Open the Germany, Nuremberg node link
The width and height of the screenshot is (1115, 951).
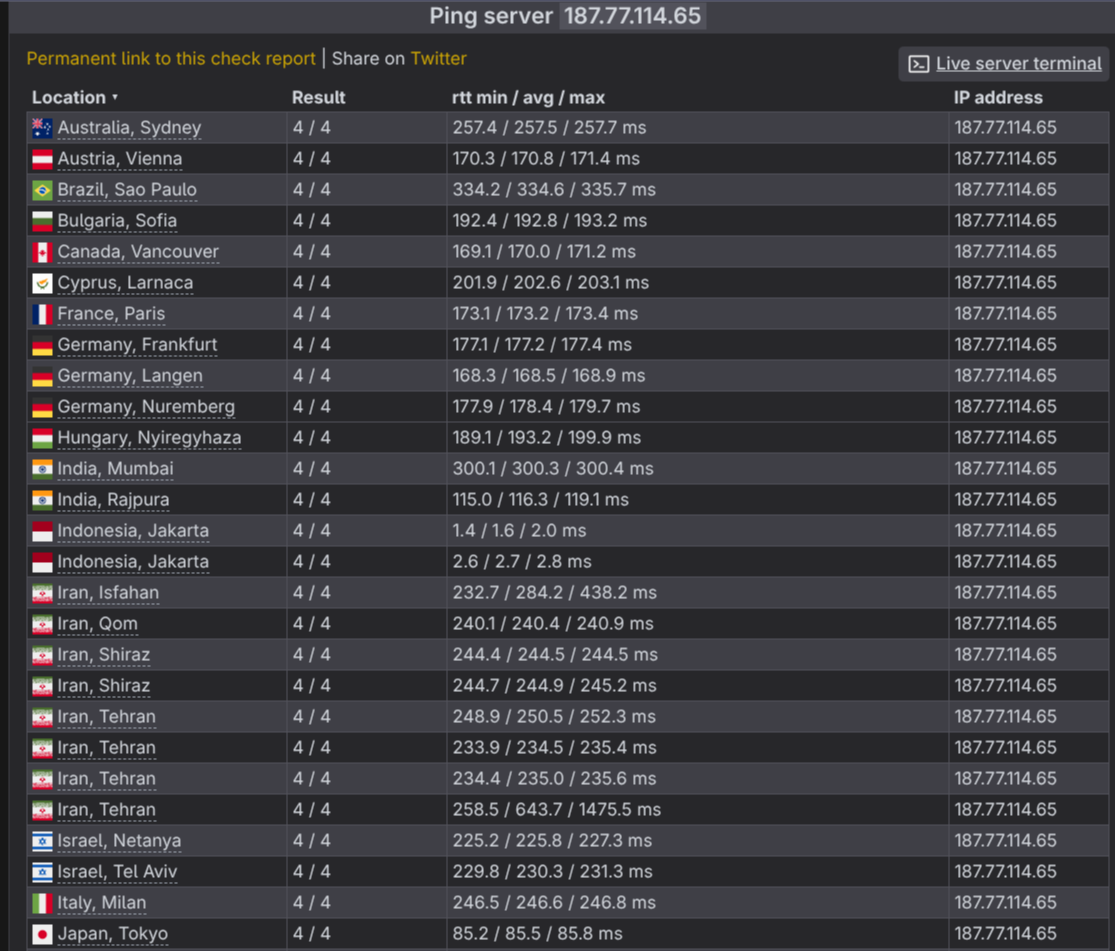[x=146, y=407]
